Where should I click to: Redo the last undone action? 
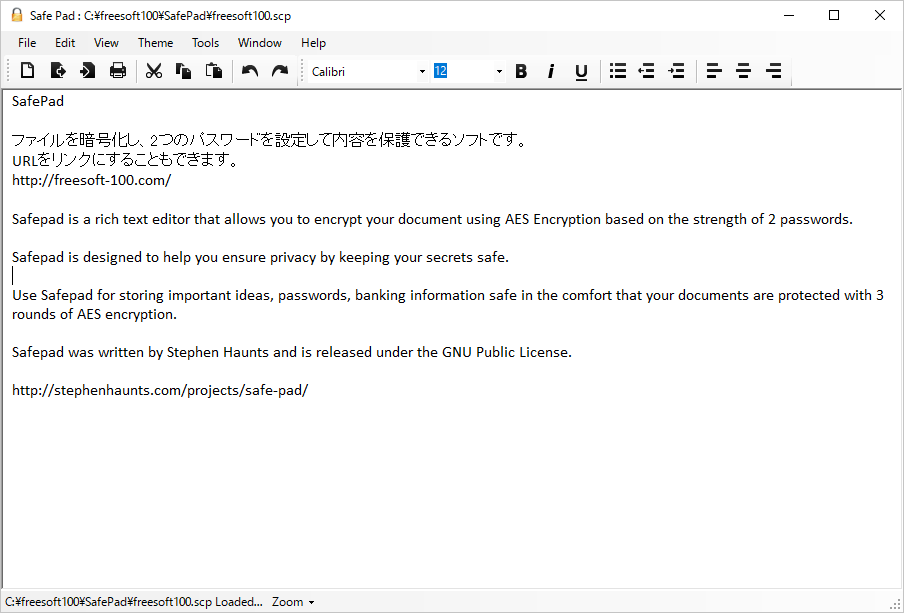(x=280, y=71)
